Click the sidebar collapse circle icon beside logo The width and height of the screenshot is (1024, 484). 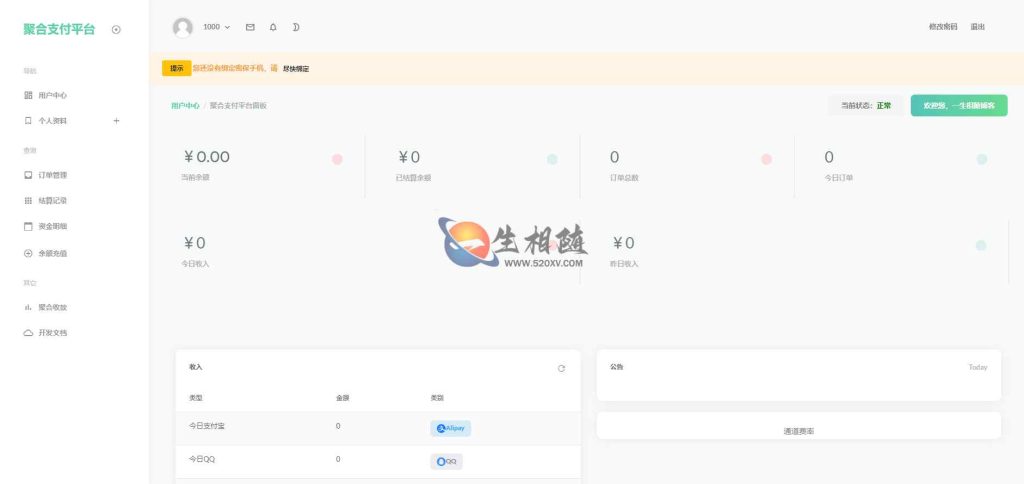(116, 29)
